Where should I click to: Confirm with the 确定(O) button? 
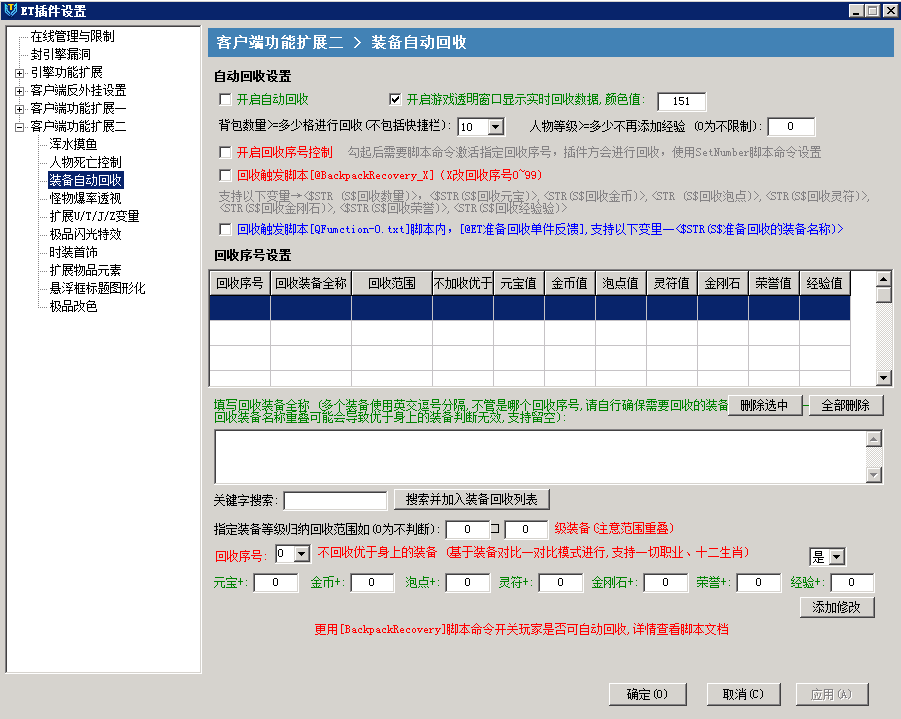(x=648, y=694)
